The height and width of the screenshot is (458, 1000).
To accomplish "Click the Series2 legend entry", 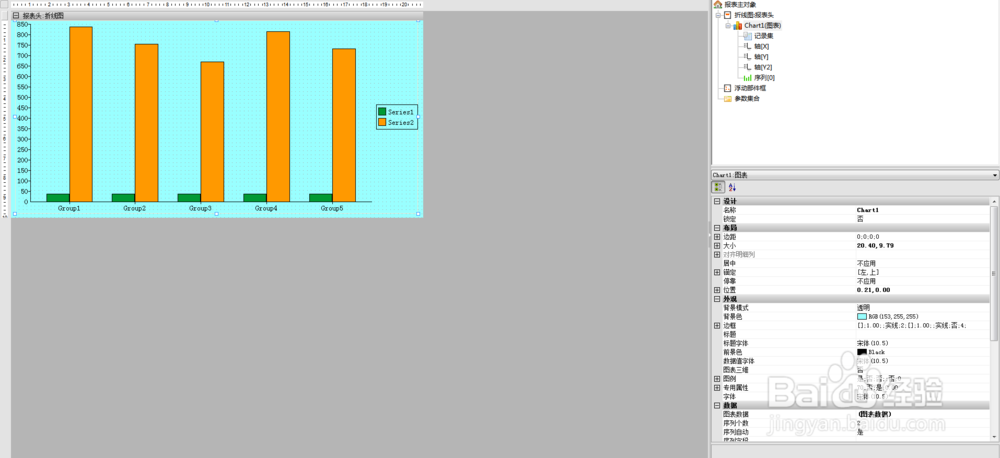I will tap(397, 122).
